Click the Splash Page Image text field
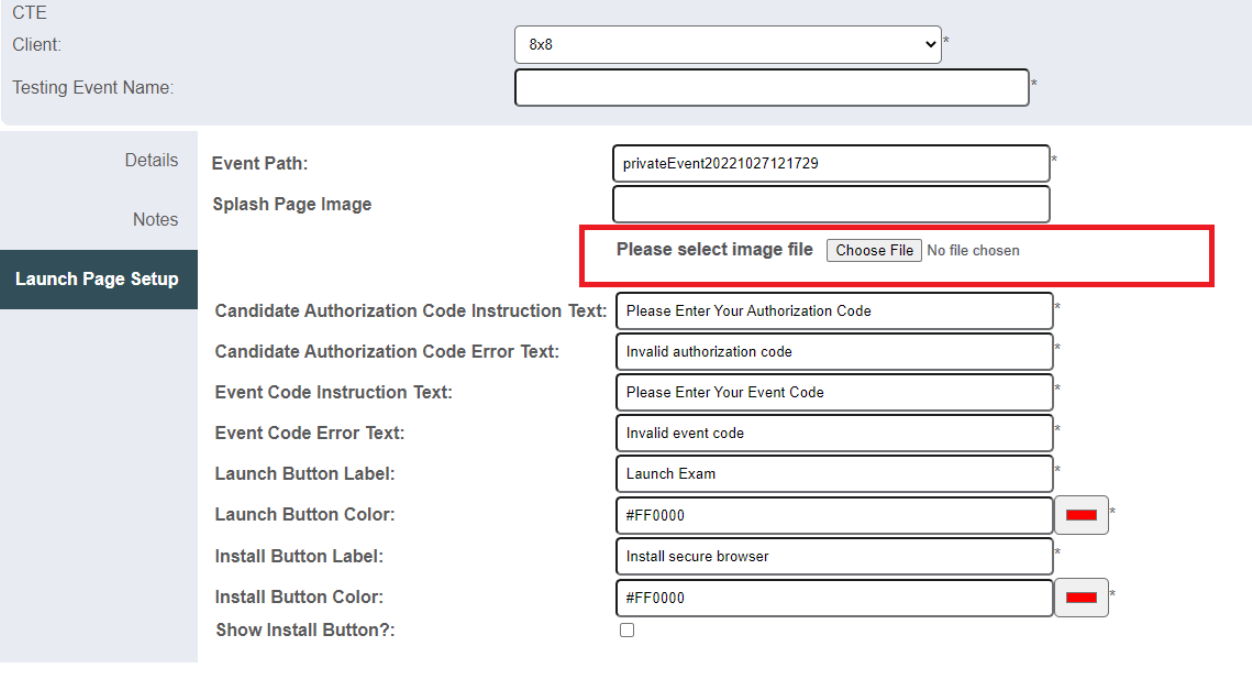Image resolution: width=1252 pixels, height=682 pixels. click(x=830, y=204)
